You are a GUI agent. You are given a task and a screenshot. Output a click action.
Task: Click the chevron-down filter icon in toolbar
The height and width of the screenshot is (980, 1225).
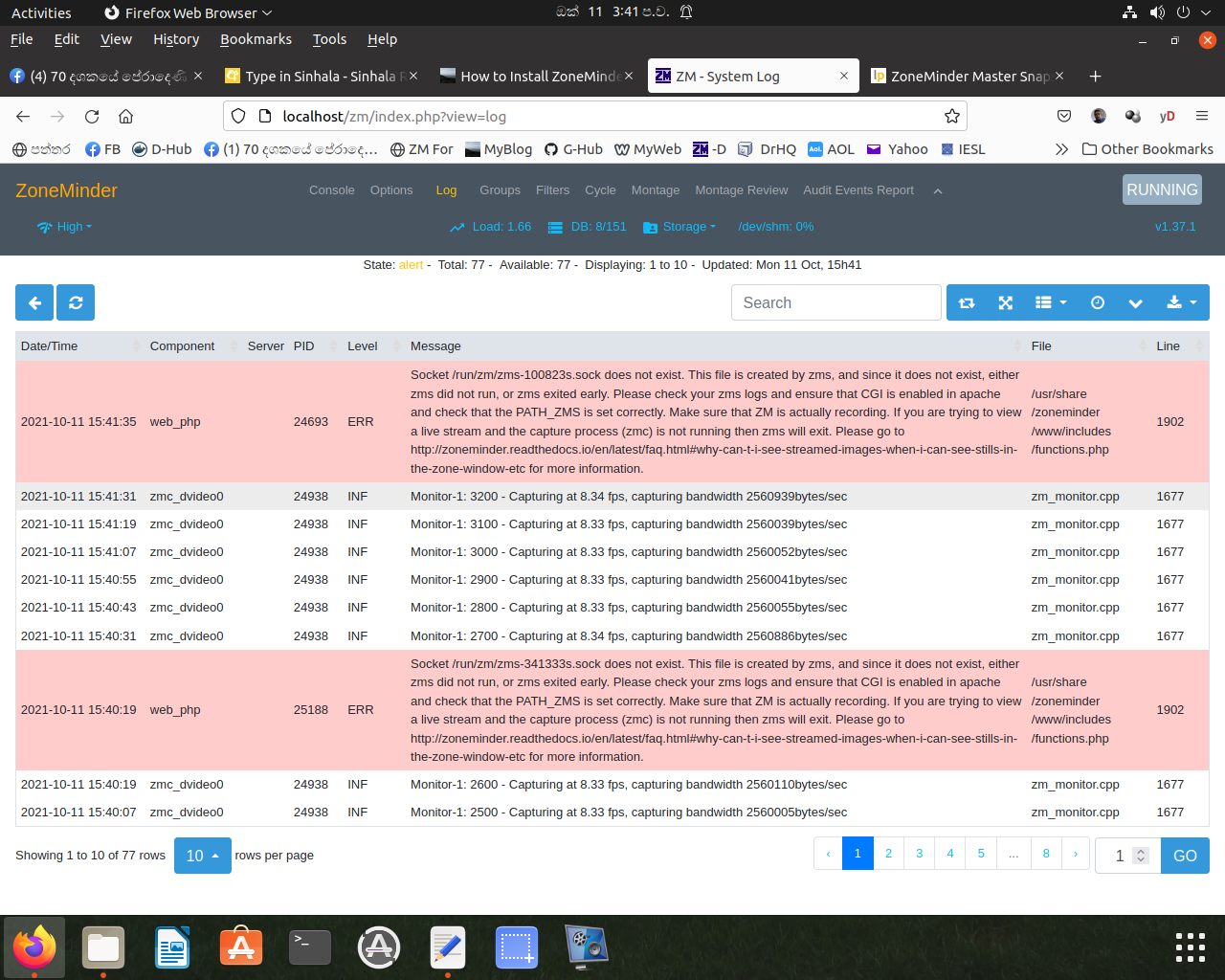[1135, 302]
